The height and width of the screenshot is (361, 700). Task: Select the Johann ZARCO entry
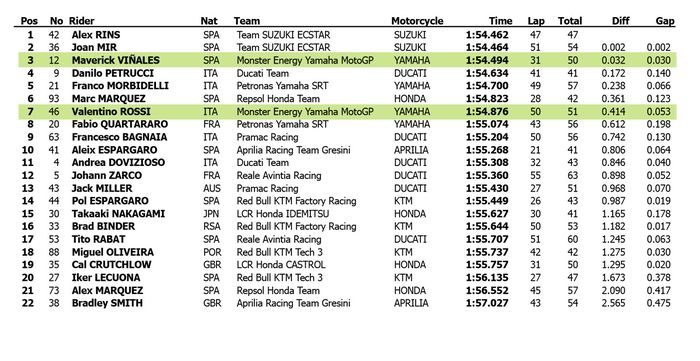click(107, 175)
